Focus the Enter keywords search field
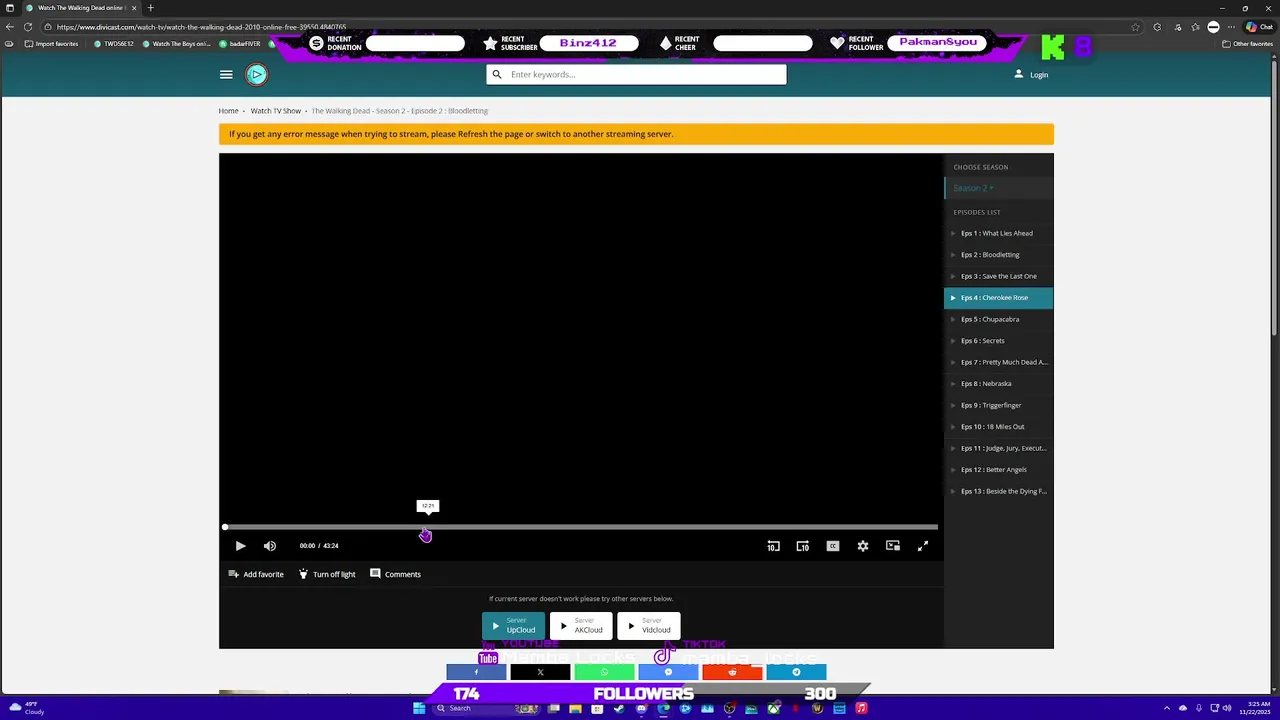 coord(636,74)
